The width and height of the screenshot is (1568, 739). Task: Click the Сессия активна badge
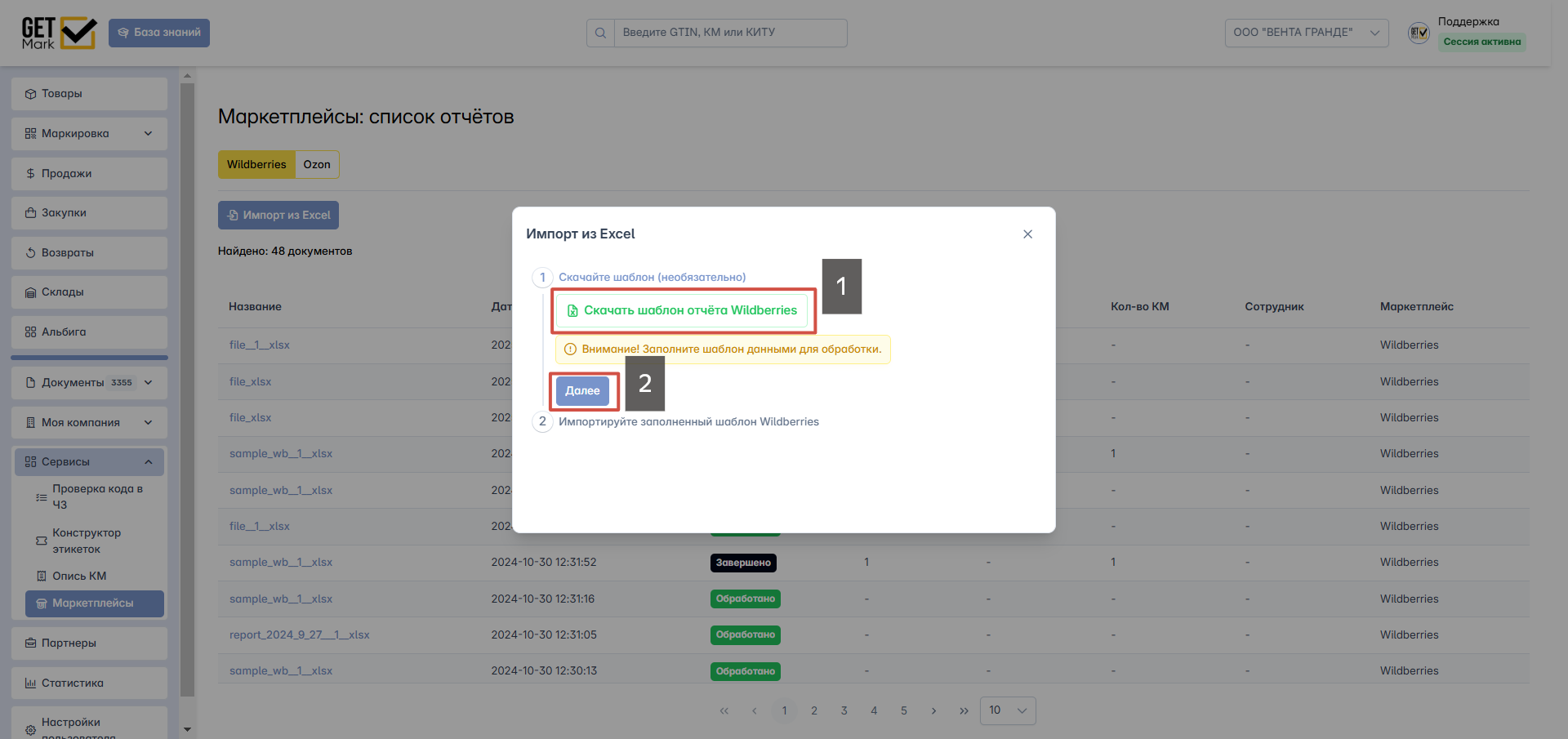(1482, 42)
